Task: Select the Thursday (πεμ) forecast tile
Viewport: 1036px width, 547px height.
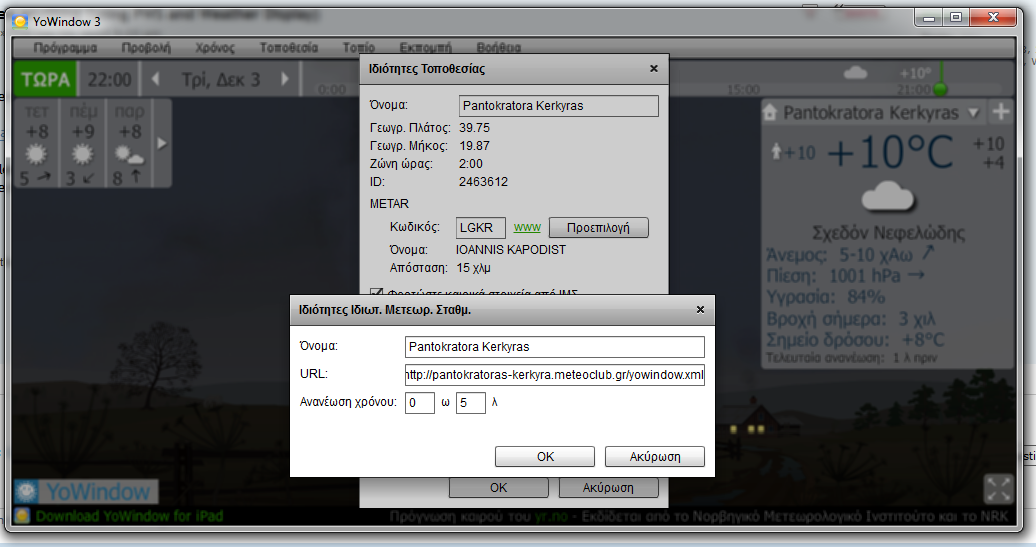Action: (83, 143)
